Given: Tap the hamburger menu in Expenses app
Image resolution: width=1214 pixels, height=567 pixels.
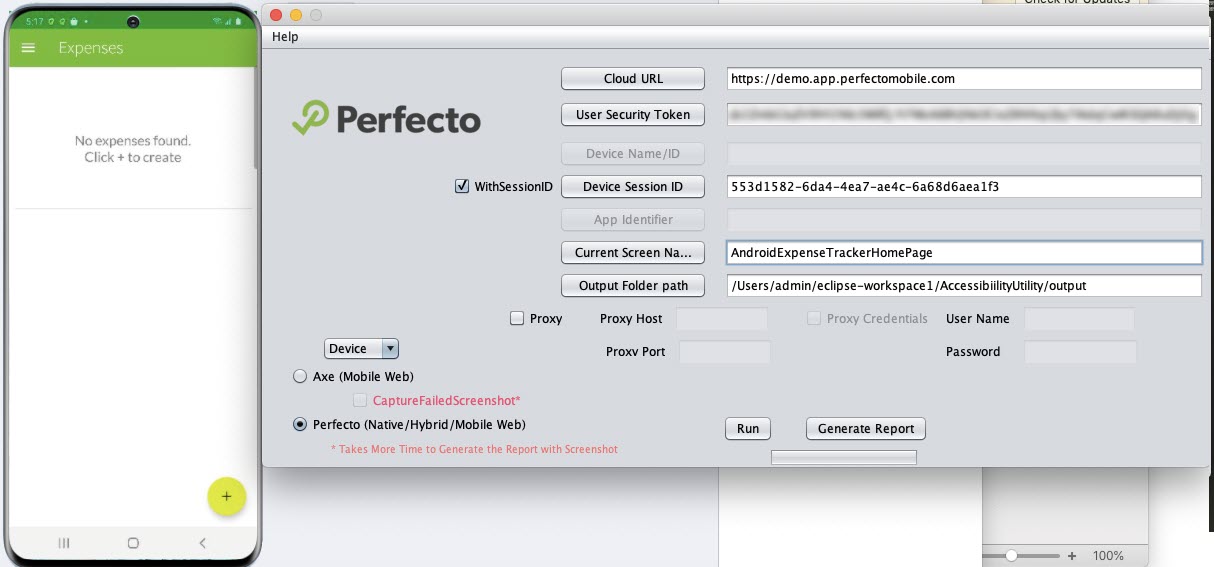Looking at the screenshot, I should (28, 48).
